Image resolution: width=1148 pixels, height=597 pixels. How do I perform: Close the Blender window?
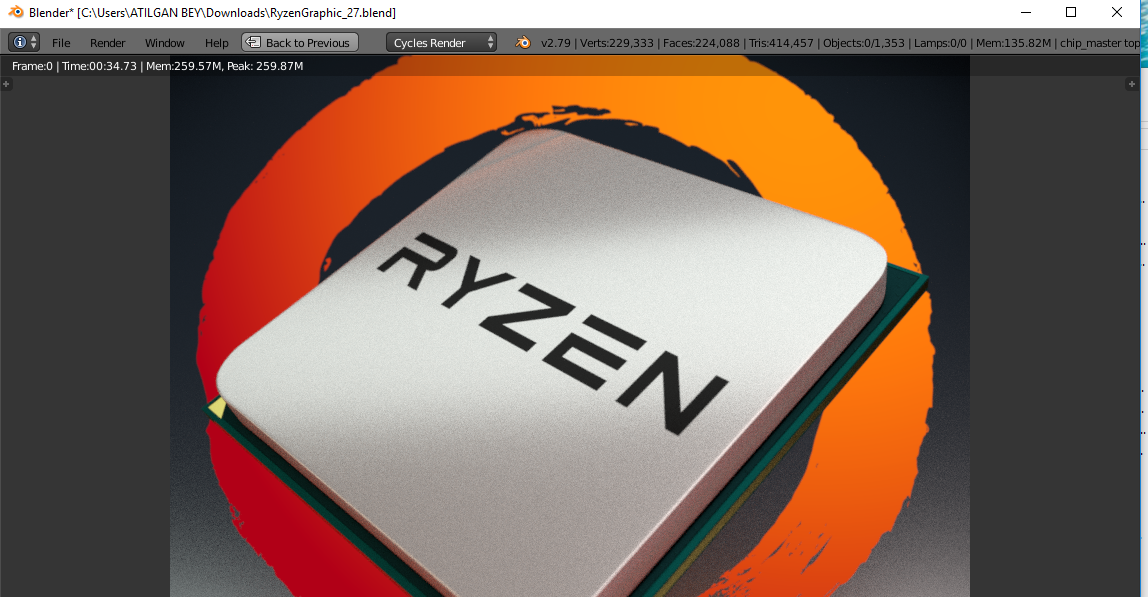(x=1117, y=12)
